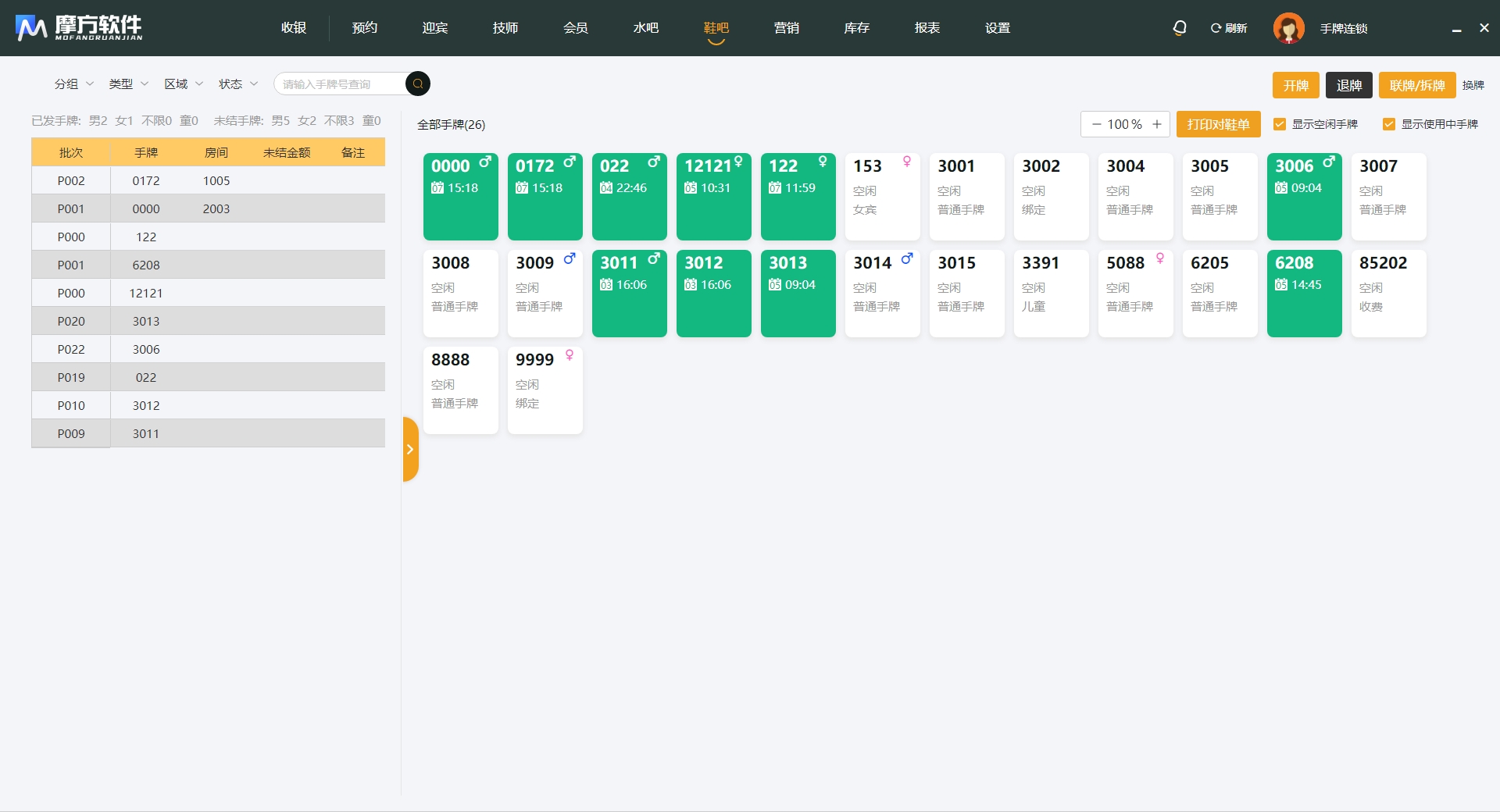
Task: Expand the 状态 dropdown filter
Action: point(237,84)
